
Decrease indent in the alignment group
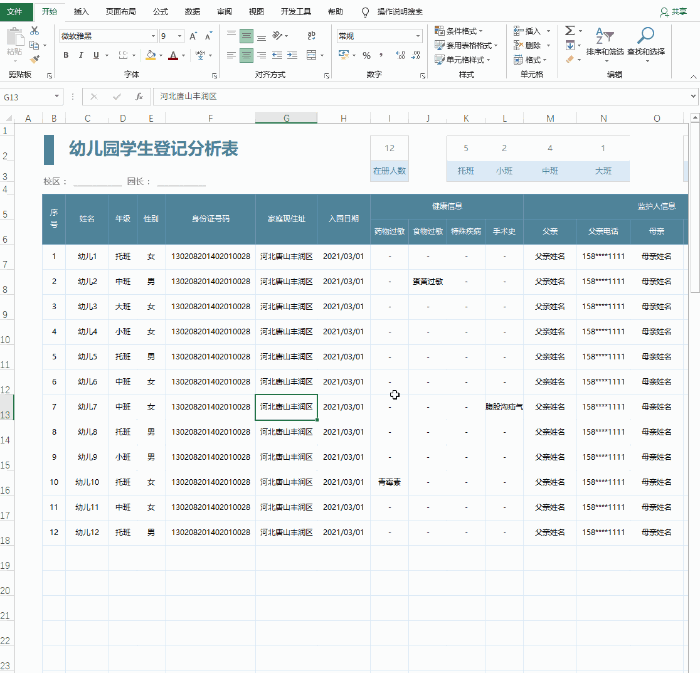(277, 55)
